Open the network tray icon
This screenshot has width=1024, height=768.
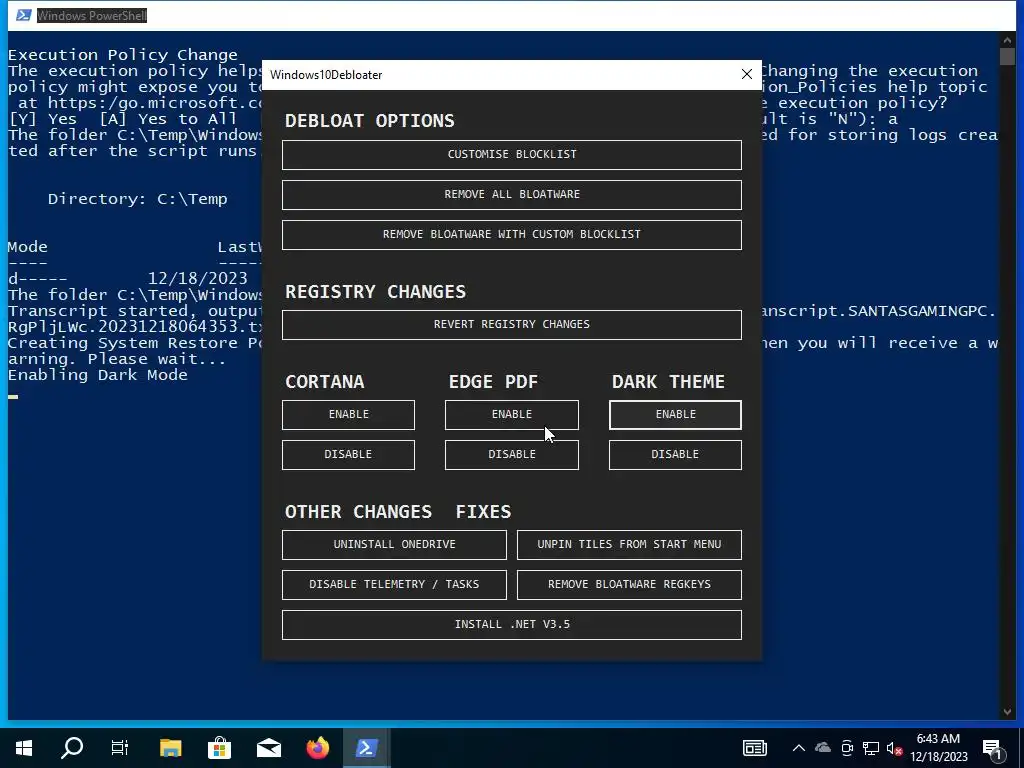tap(871, 748)
